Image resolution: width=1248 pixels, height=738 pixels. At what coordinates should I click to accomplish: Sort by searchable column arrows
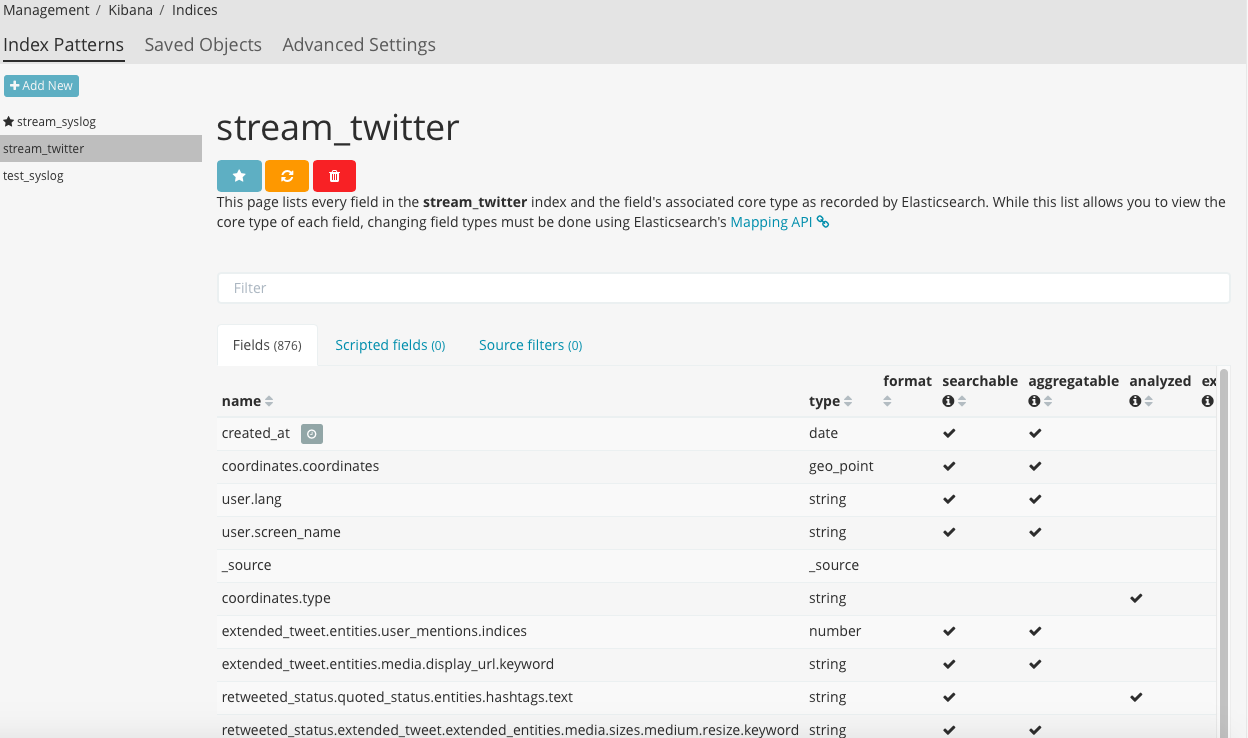click(962, 401)
